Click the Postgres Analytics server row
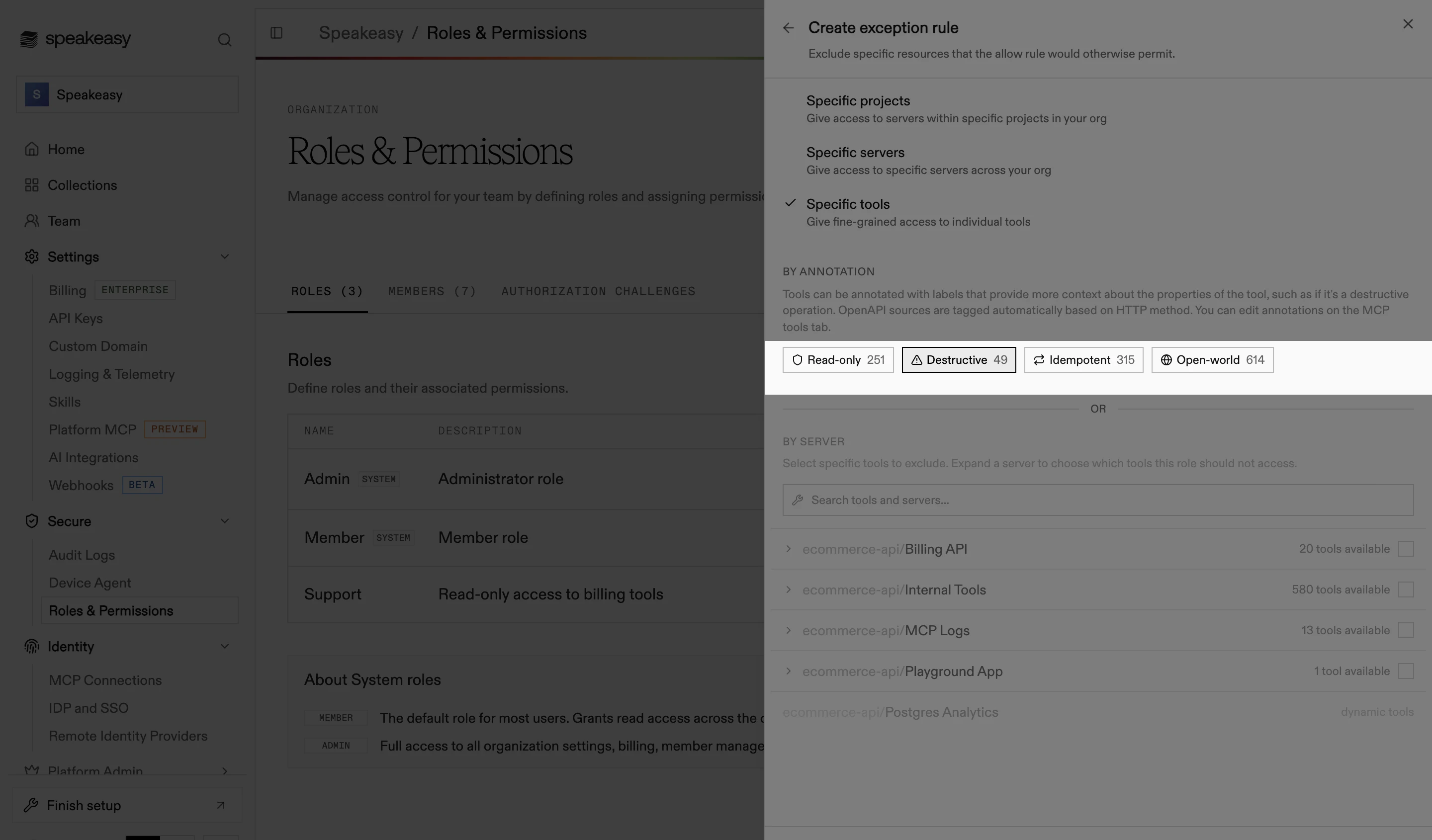The width and height of the screenshot is (1432, 840). click(x=1098, y=712)
